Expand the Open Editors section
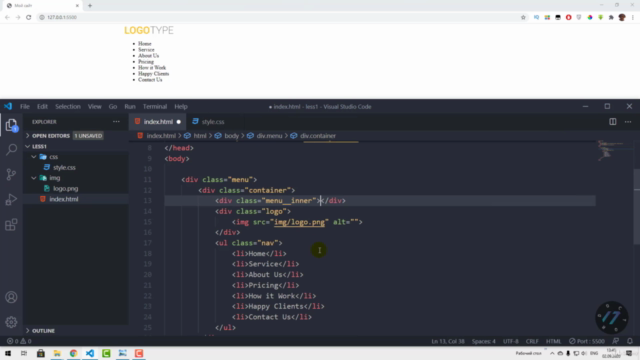This screenshot has width=640, height=360. point(51,136)
